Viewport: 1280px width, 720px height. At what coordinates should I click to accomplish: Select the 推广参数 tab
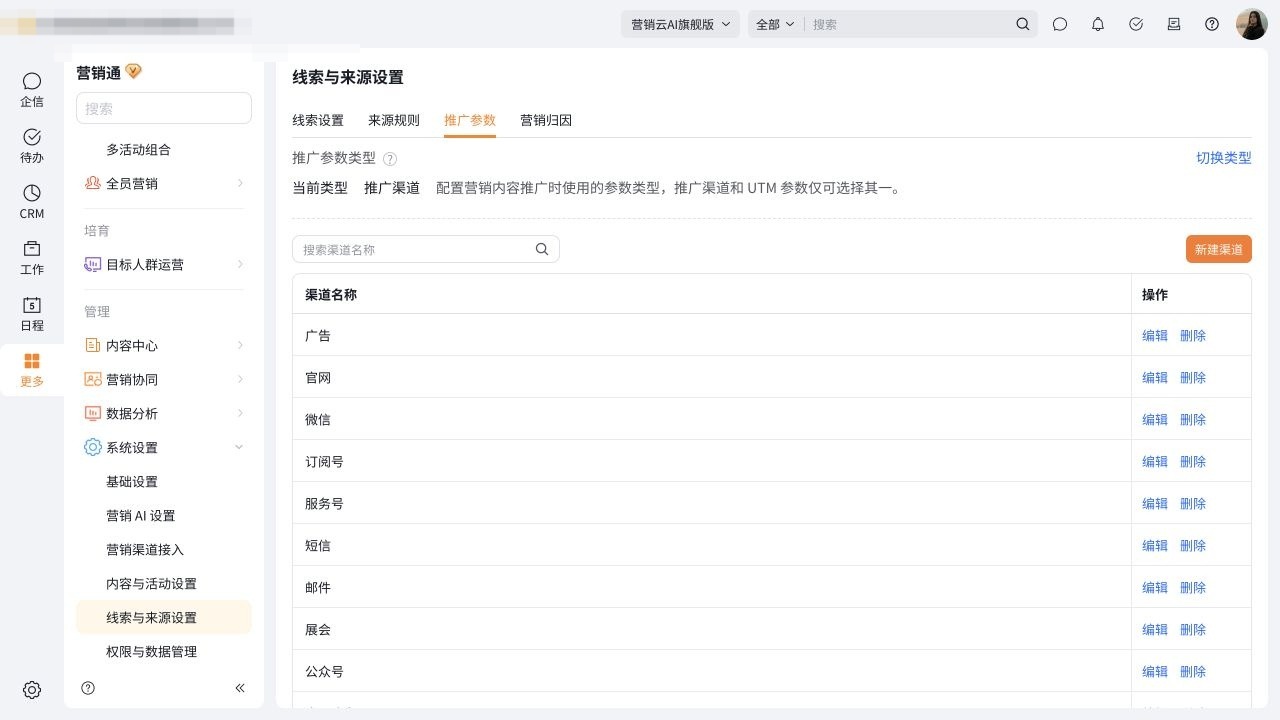(x=470, y=120)
